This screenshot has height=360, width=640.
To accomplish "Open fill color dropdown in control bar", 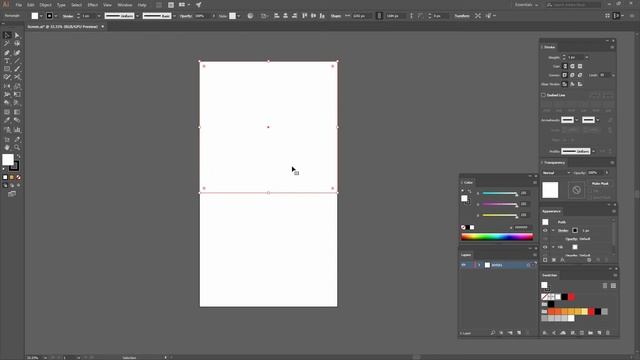I will click(41, 16).
